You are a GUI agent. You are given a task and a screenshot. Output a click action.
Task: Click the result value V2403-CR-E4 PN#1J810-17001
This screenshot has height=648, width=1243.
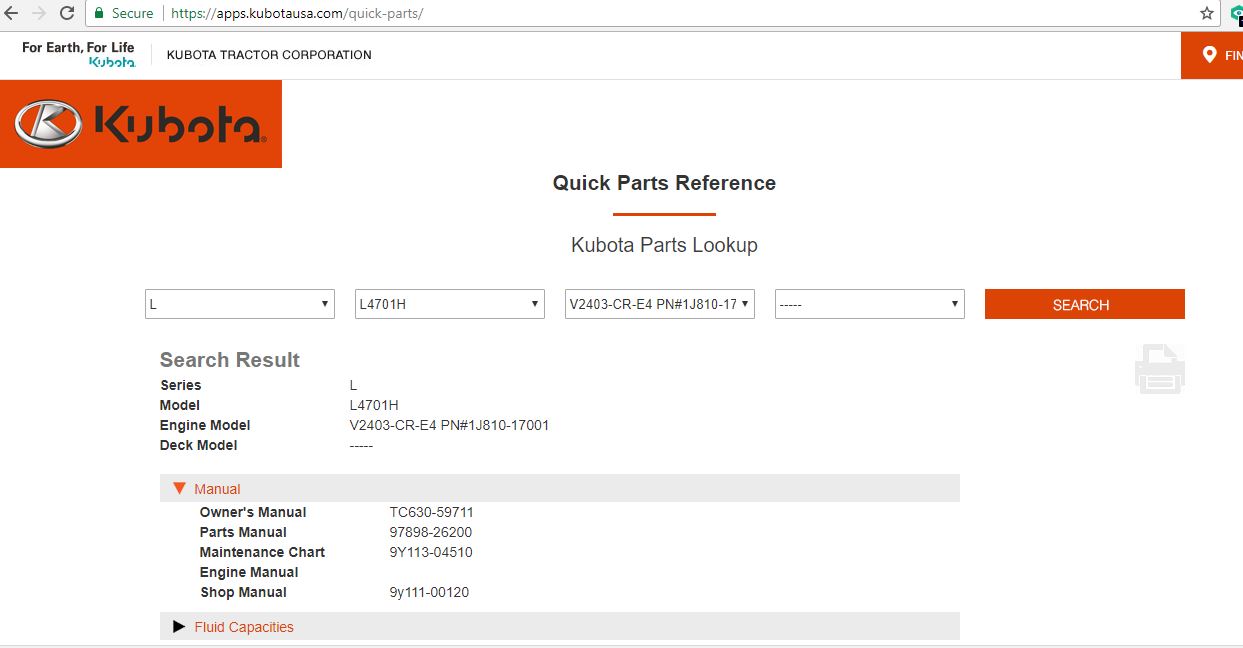pyautogui.click(x=449, y=425)
